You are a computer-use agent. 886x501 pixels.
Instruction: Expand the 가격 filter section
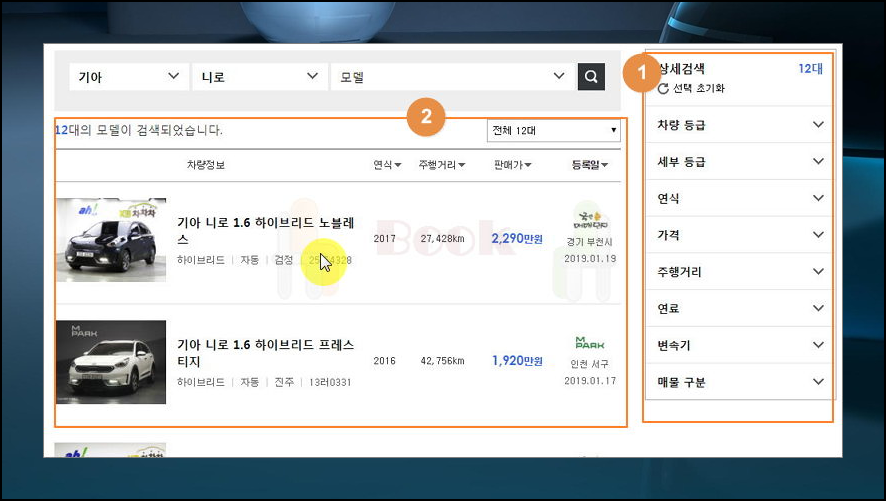[739, 235]
